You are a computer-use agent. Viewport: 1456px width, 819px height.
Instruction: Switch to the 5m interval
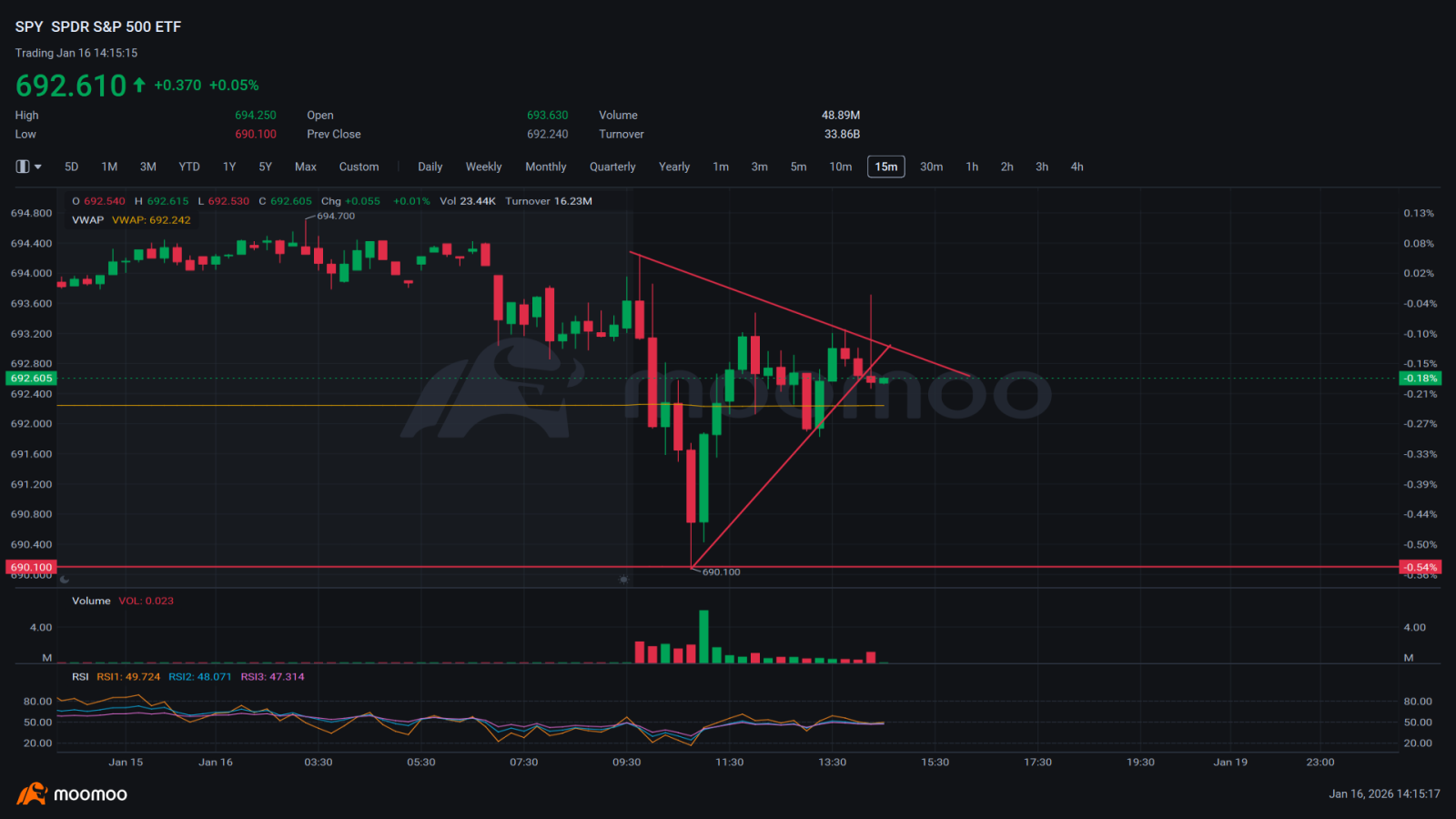tap(799, 167)
